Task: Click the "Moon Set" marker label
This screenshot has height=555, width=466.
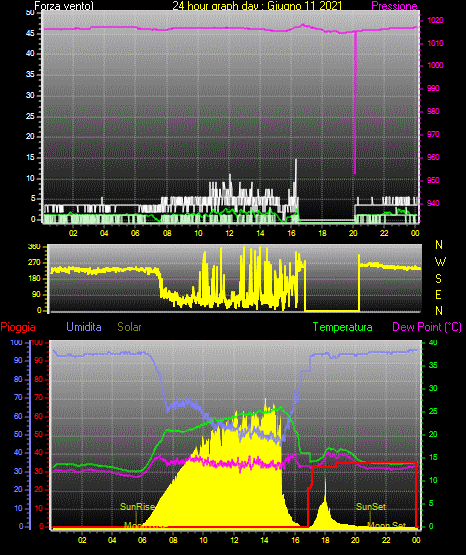Action: pyautogui.click(x=386, y=525)
